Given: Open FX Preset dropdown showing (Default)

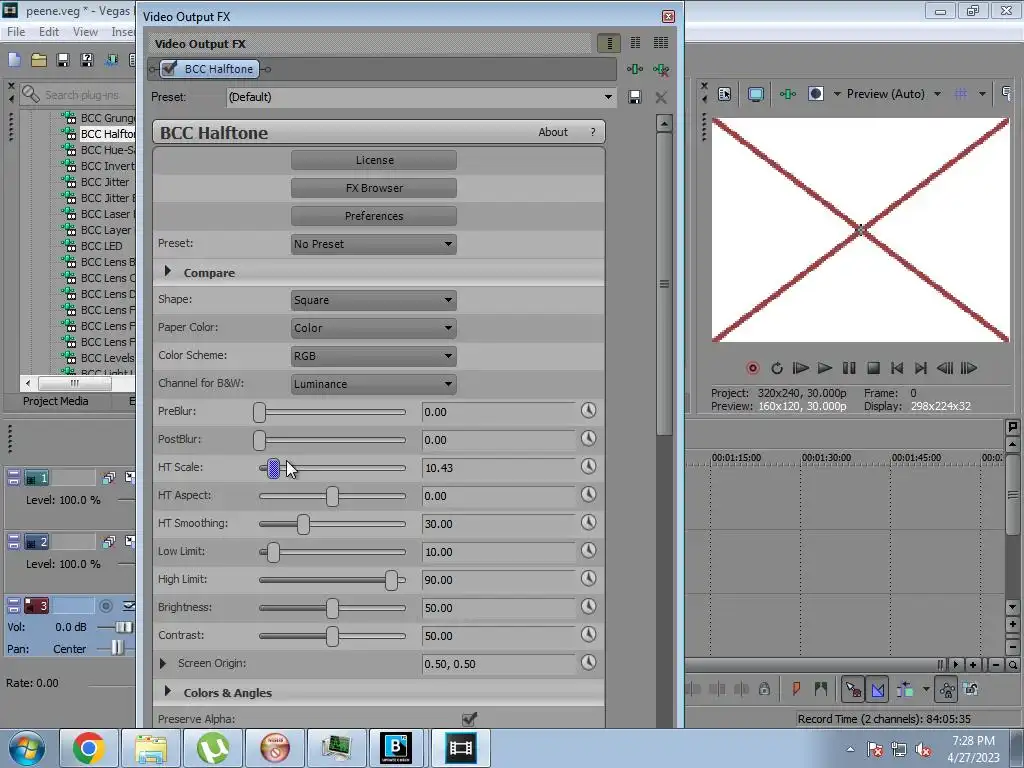Looking at the screenshot, I should (421, 97).
